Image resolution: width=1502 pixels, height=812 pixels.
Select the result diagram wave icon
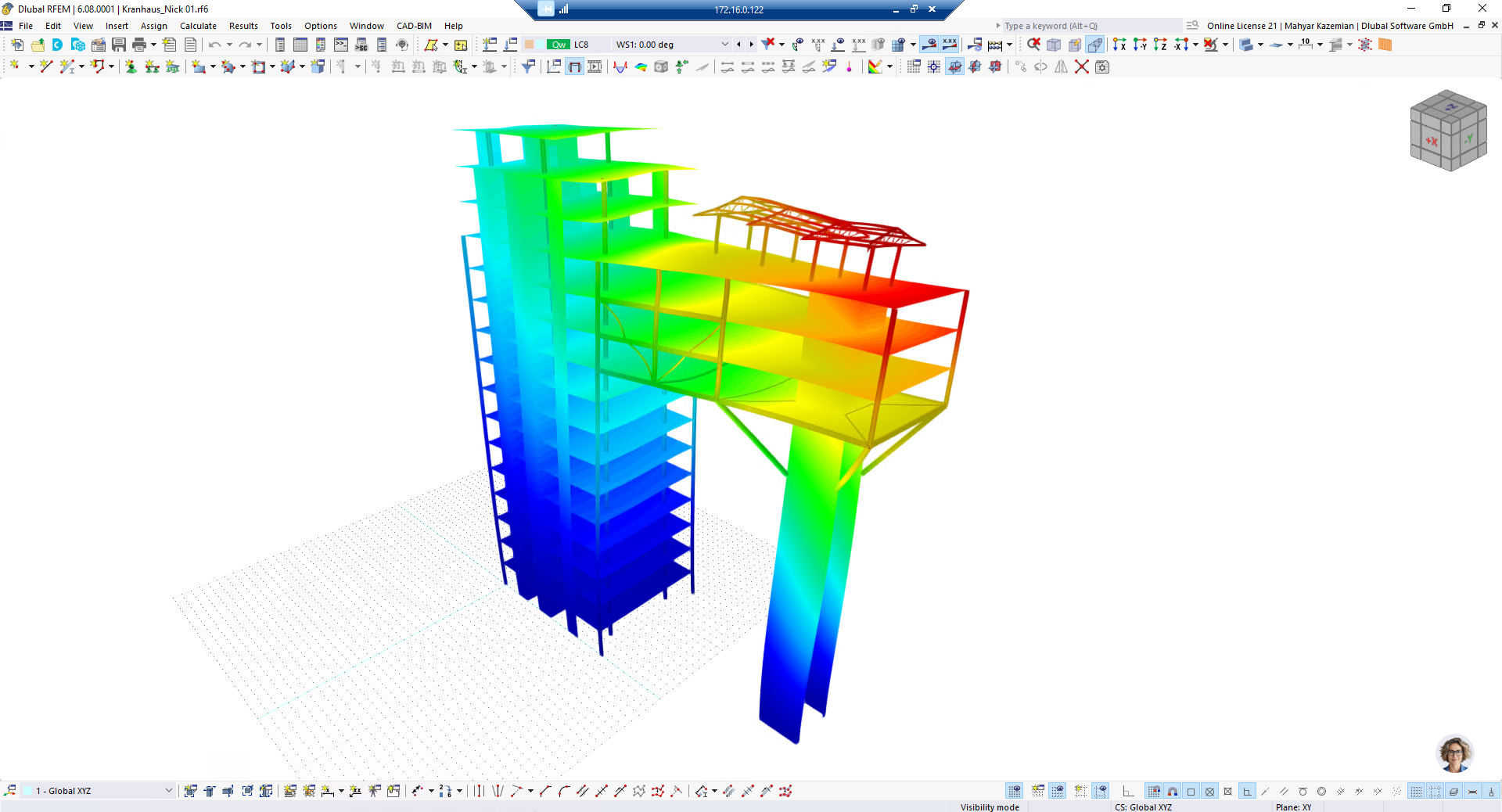pos(620,66)
